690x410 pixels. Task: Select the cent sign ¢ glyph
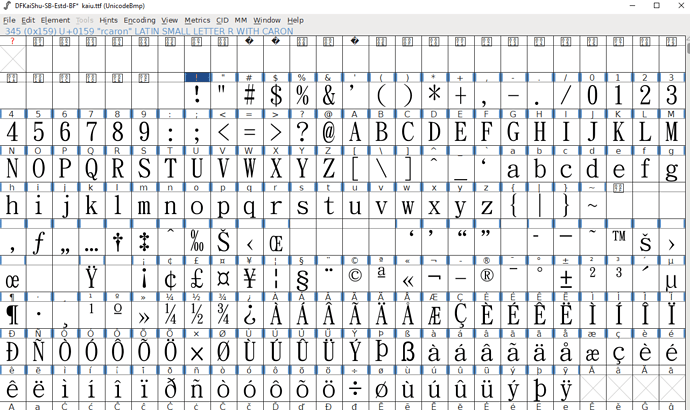171,278
